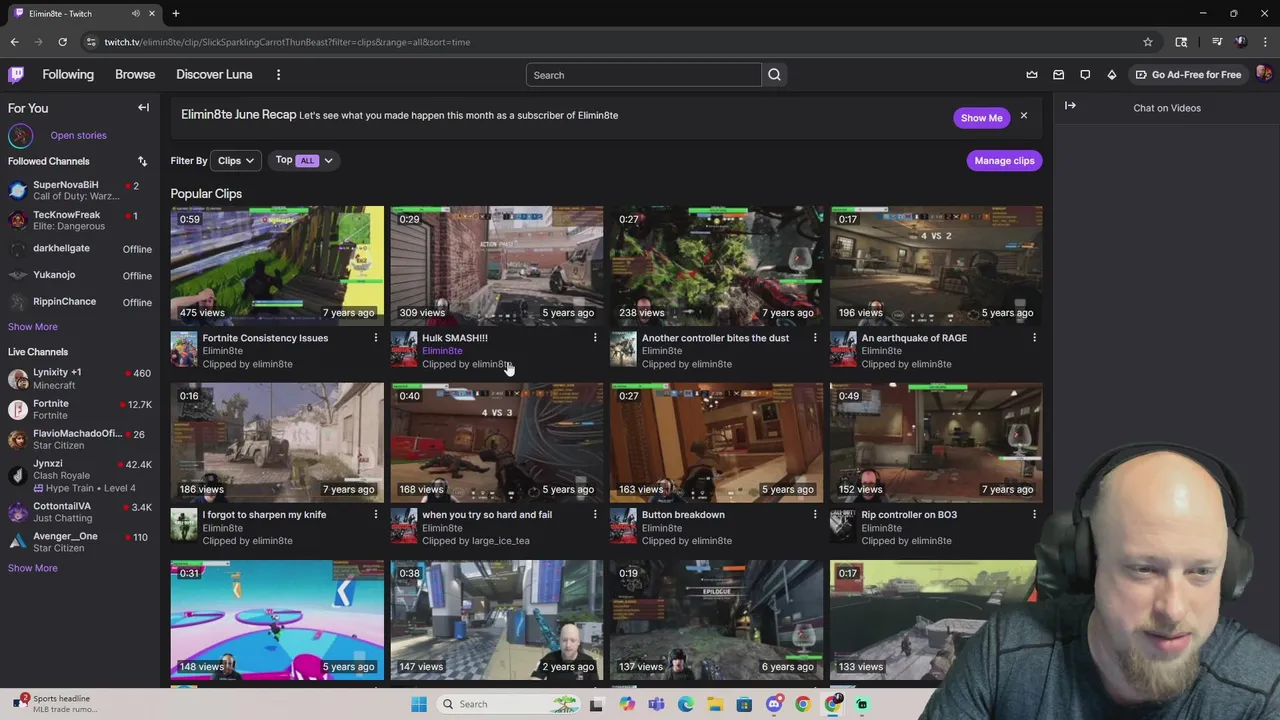
Task: Open the Whispers chat bubble icon
Action: 1085,74
